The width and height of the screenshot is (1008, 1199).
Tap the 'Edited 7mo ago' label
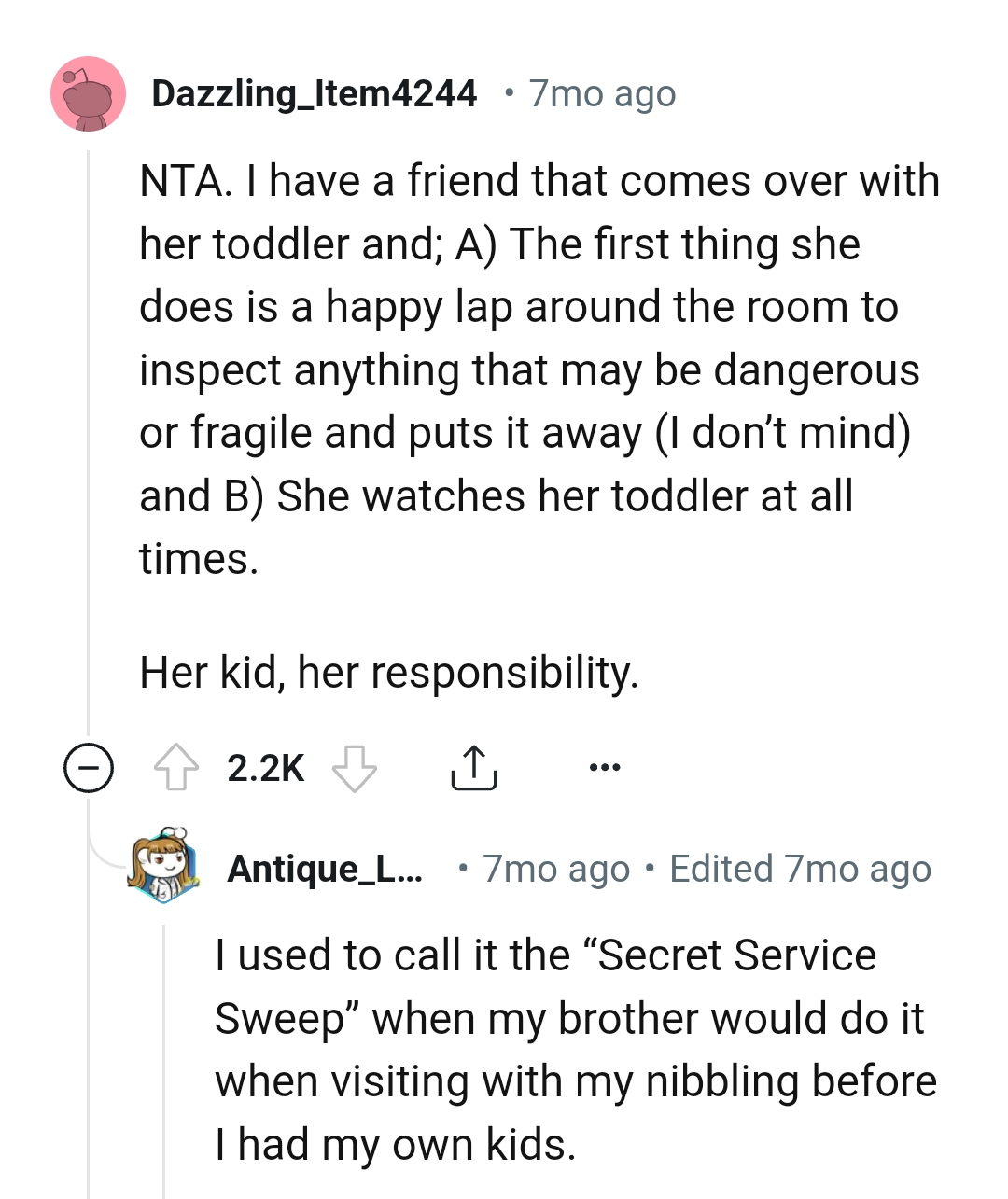[800, 869]
